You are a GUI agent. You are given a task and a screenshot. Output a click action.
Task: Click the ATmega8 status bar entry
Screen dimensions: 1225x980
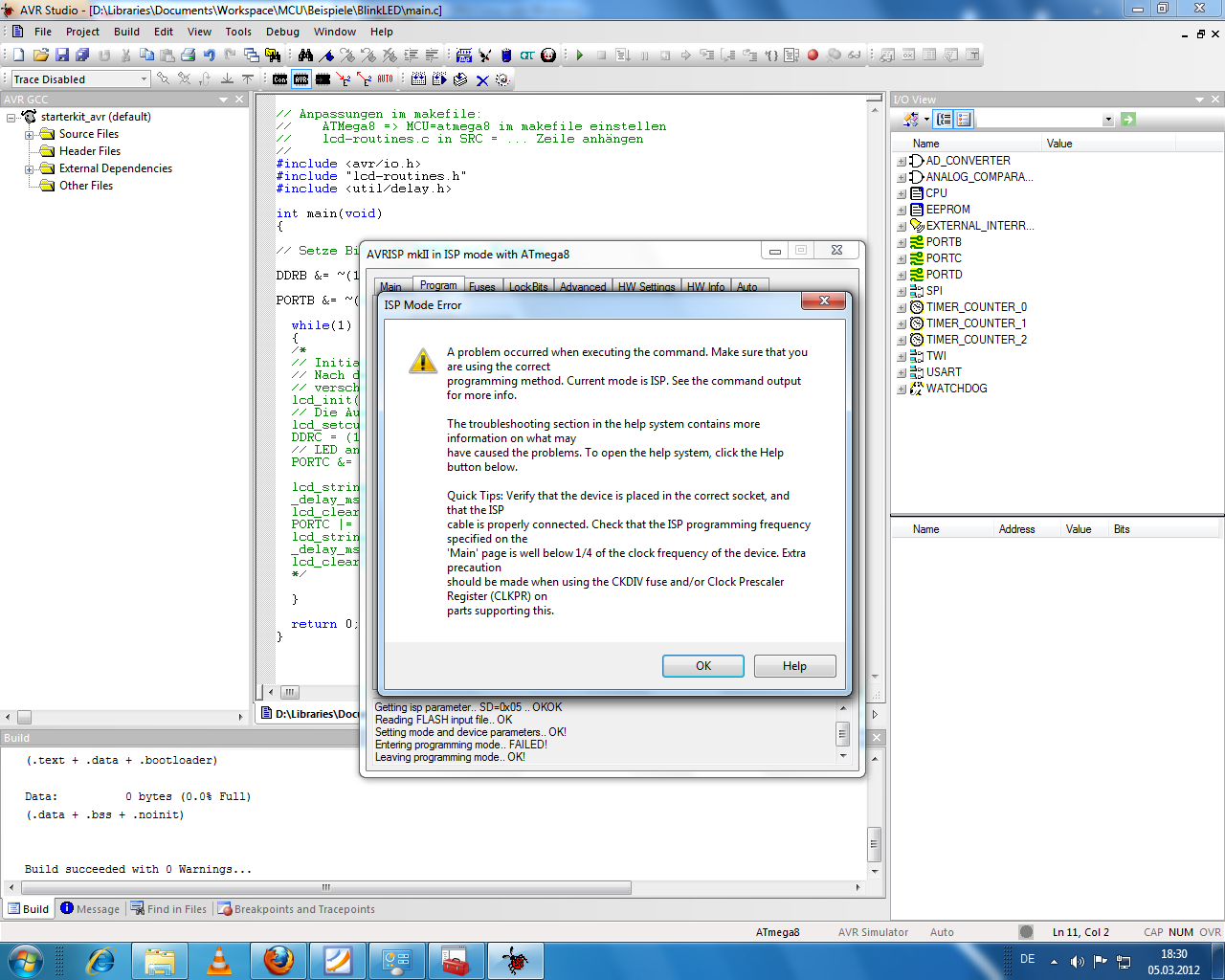(777, 932)
